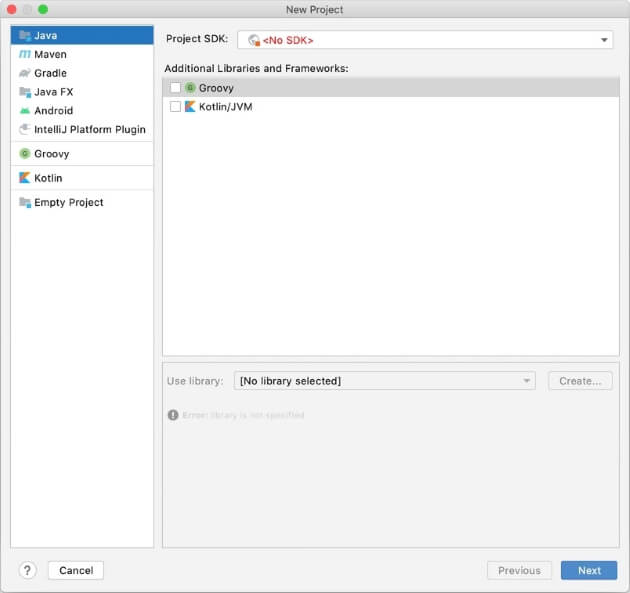The height and width of the screenshot is (593, 630).
Task: Open help with the question mark button
Action: 27,570
